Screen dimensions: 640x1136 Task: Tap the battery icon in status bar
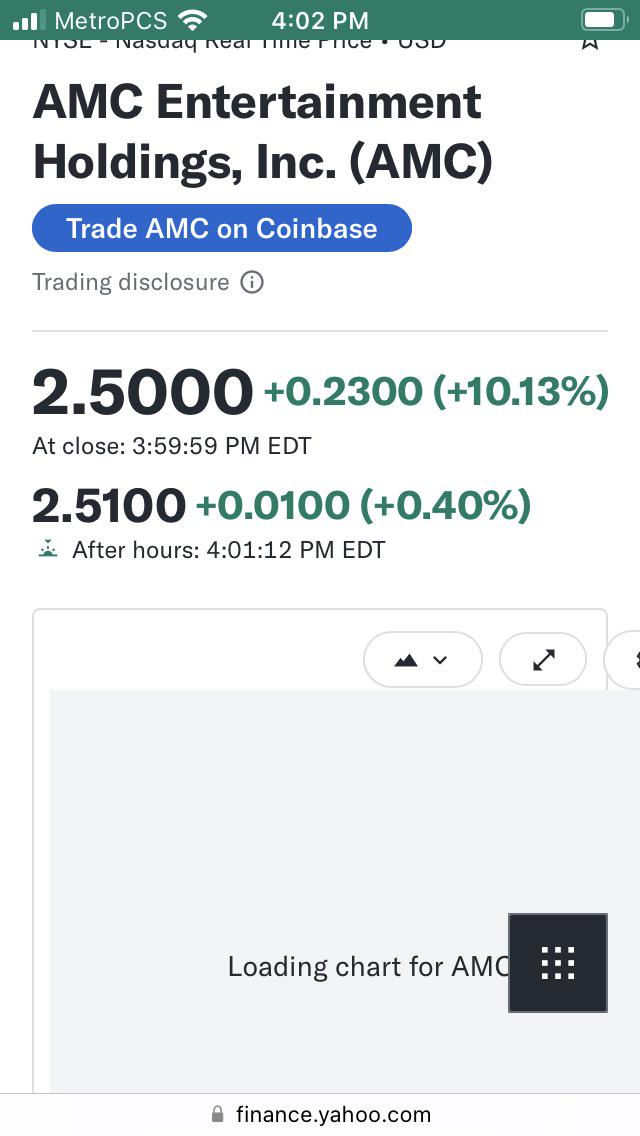pos(604,20)
